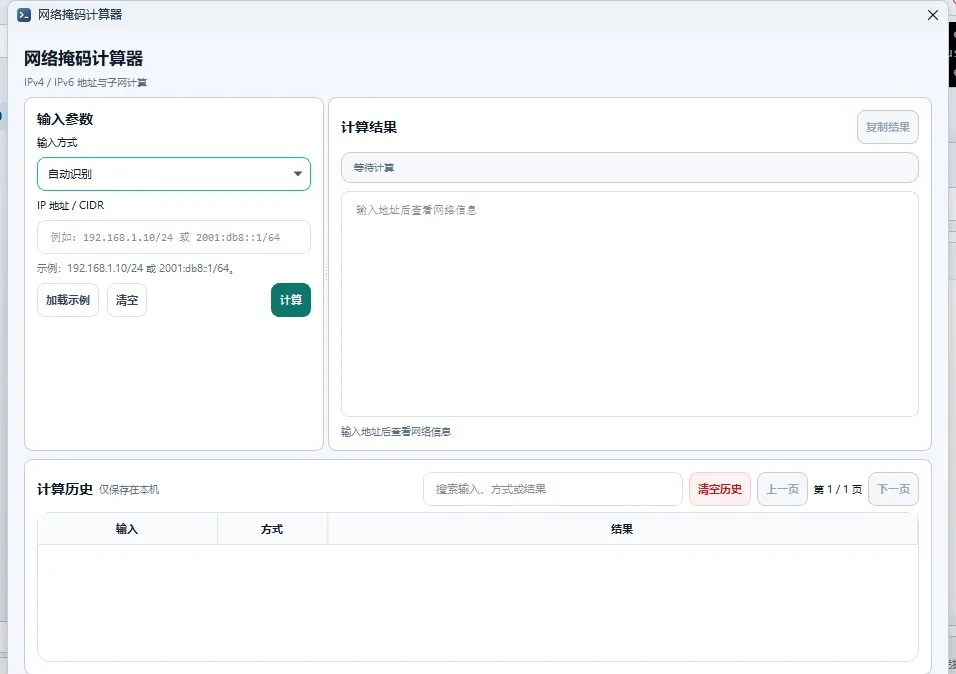Click the 第 1 / 1 页 page indicator
This screenshot has width=956, height=674.
click(838, 489)
